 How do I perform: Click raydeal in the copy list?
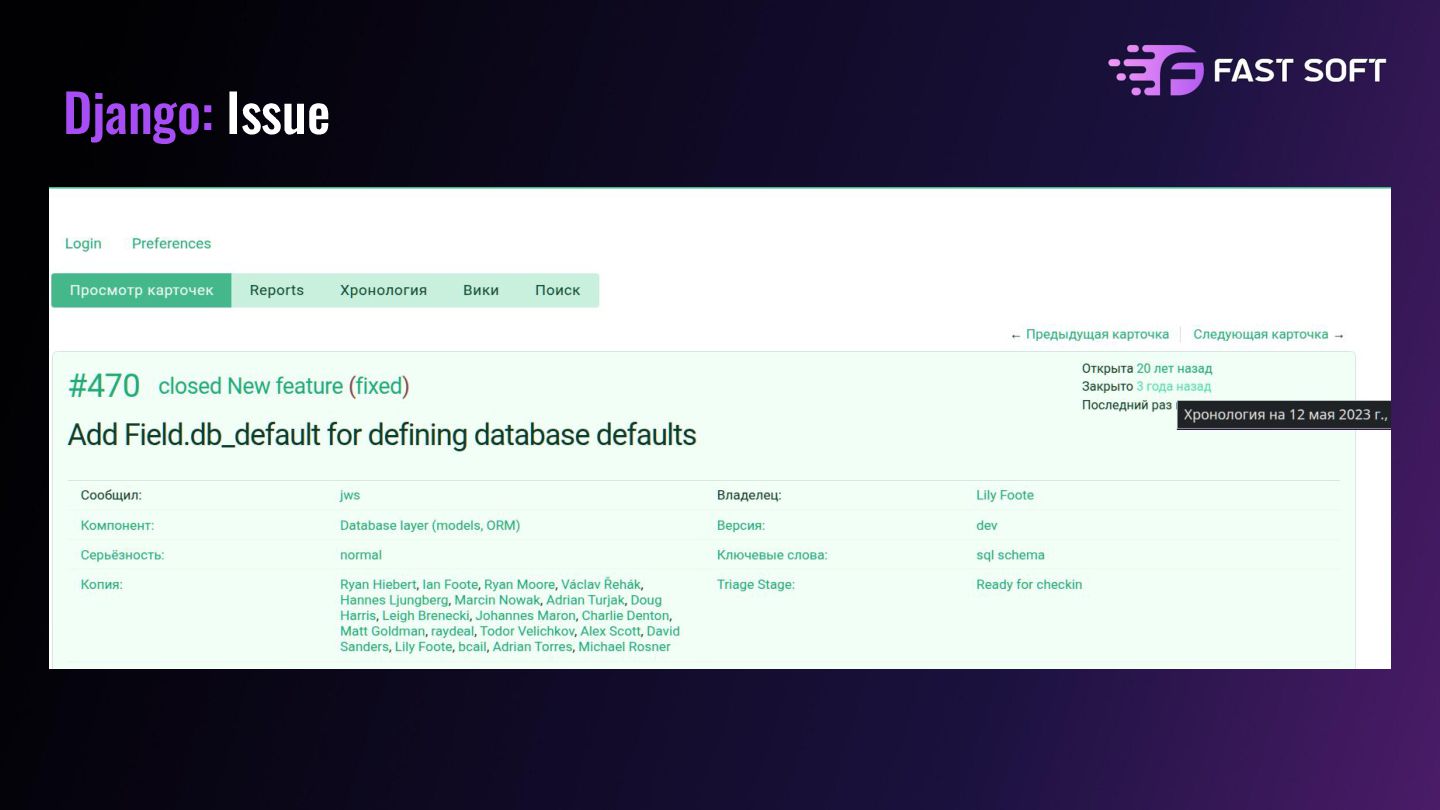452,631
